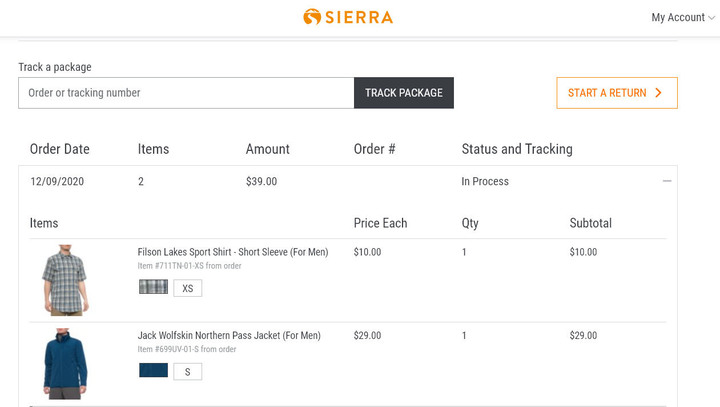Click the Start a Return button
Screen dimensions: 720x407
[617, 93]
